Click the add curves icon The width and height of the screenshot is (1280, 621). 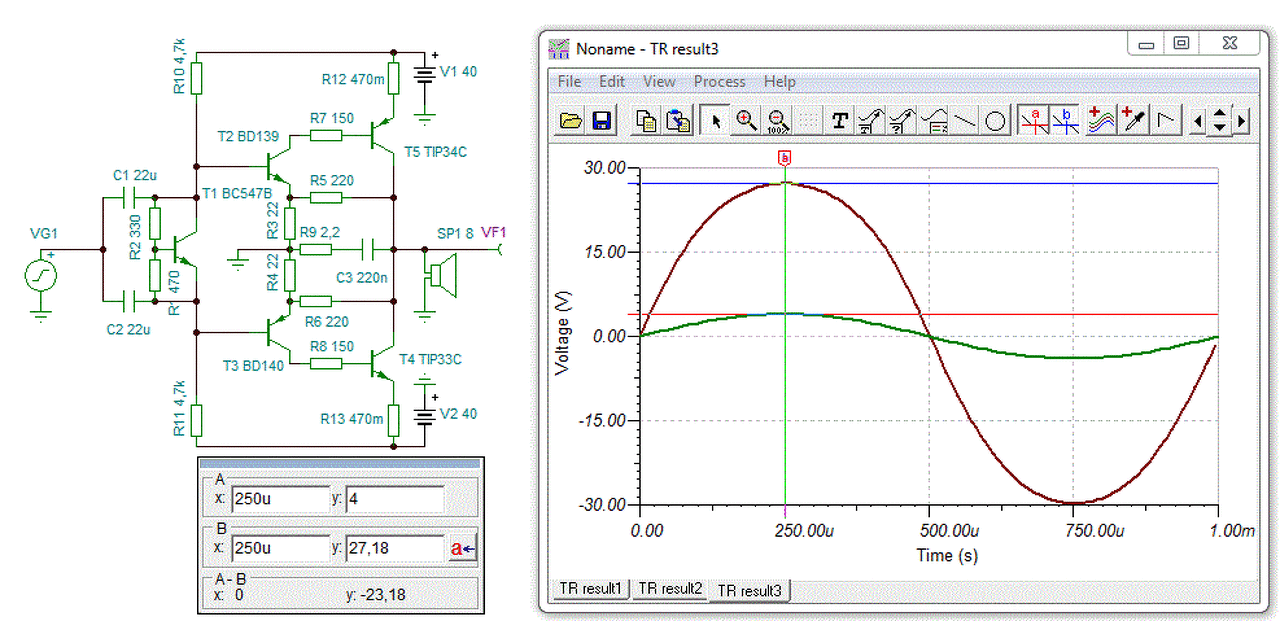pyautogui.click(x=1101, y=121)
